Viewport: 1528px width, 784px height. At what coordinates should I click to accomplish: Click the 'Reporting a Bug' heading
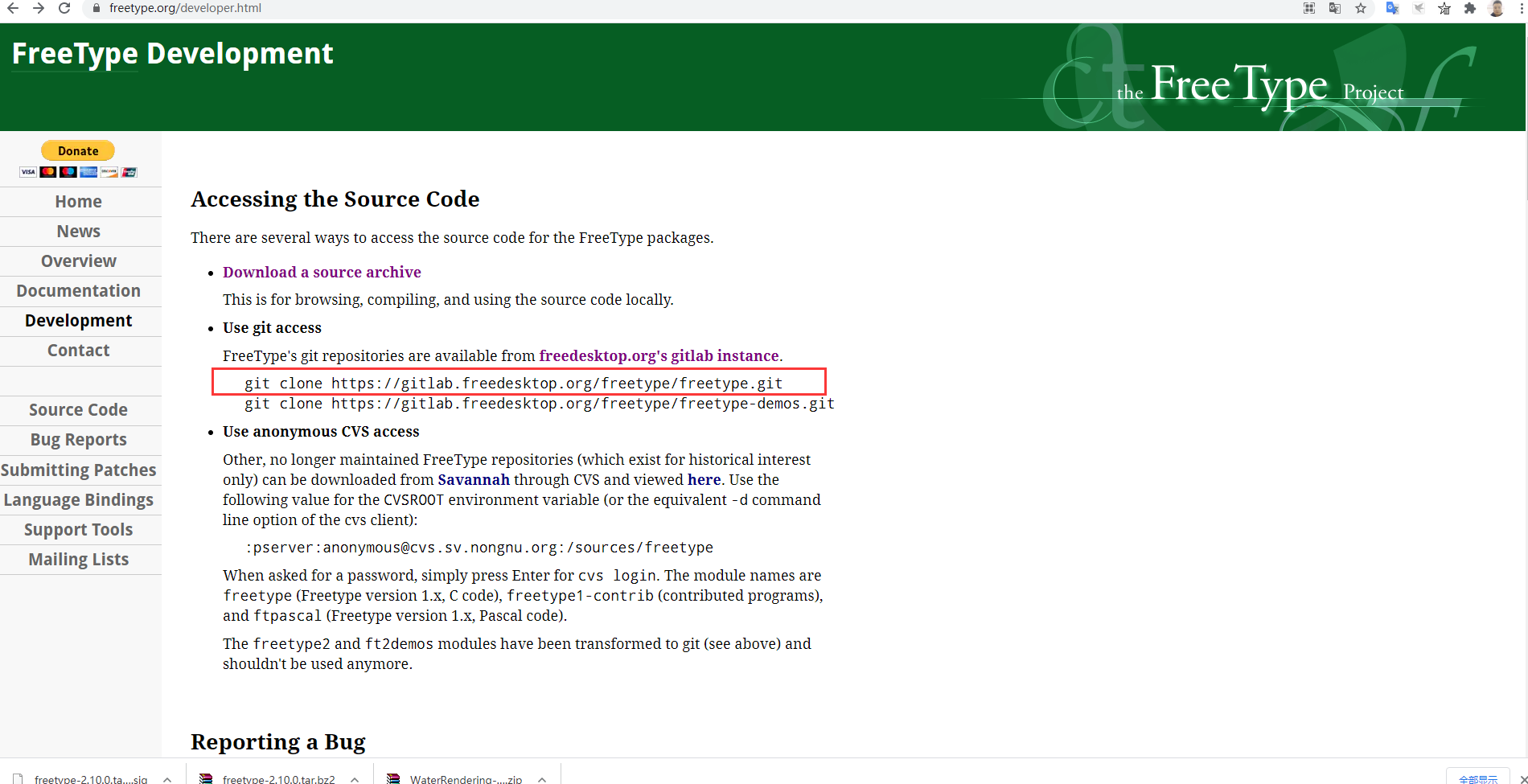click(278, 742)
